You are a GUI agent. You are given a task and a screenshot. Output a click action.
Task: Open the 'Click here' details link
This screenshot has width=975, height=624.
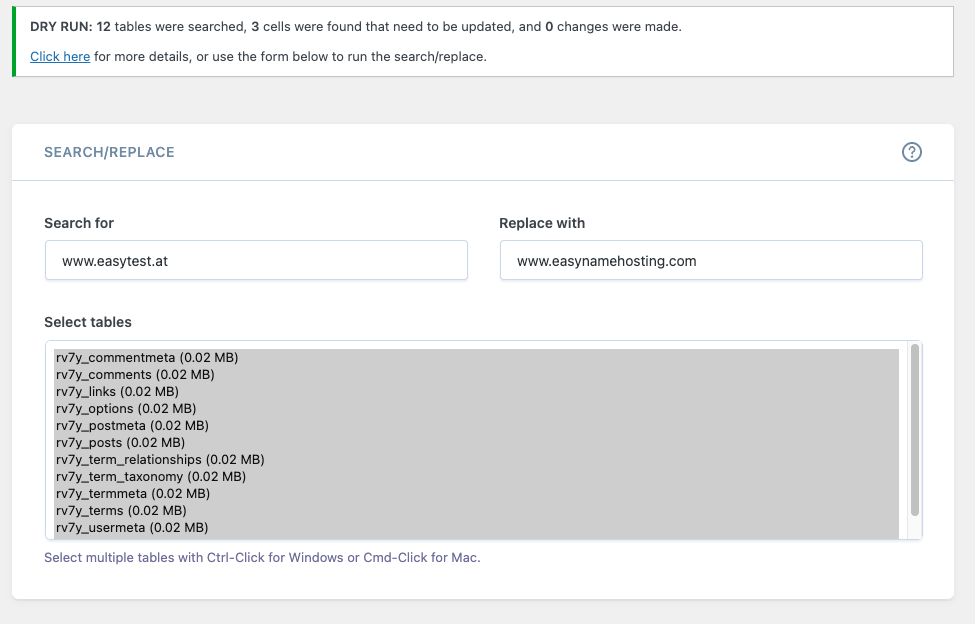coord(60,57)
